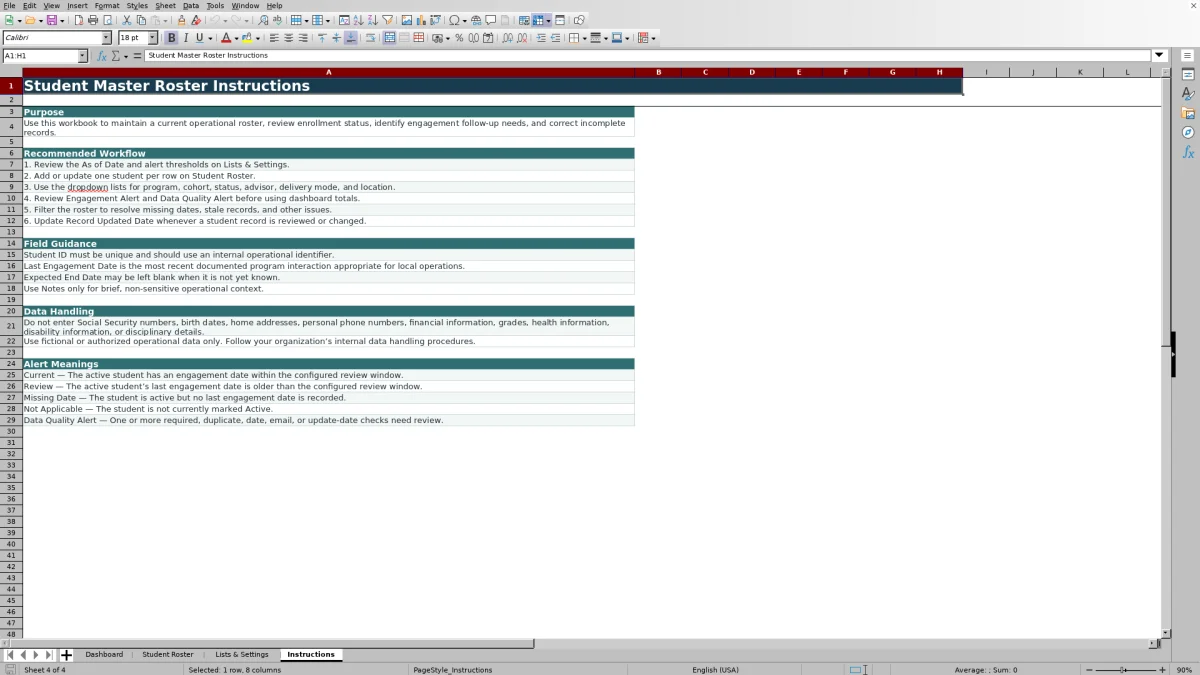Switch to the Dashboard sheet tab
This screenshot has height=675, width=1200.
pos(104,654)
